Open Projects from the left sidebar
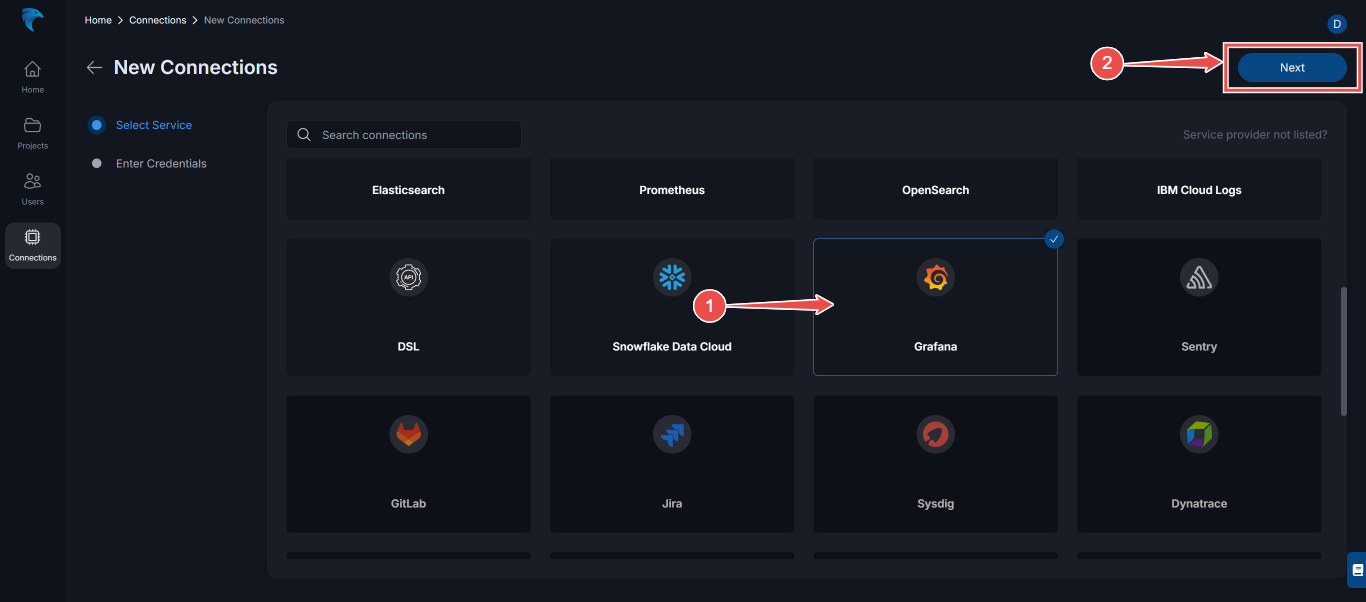1366x602 pixels. coord(32,131)
